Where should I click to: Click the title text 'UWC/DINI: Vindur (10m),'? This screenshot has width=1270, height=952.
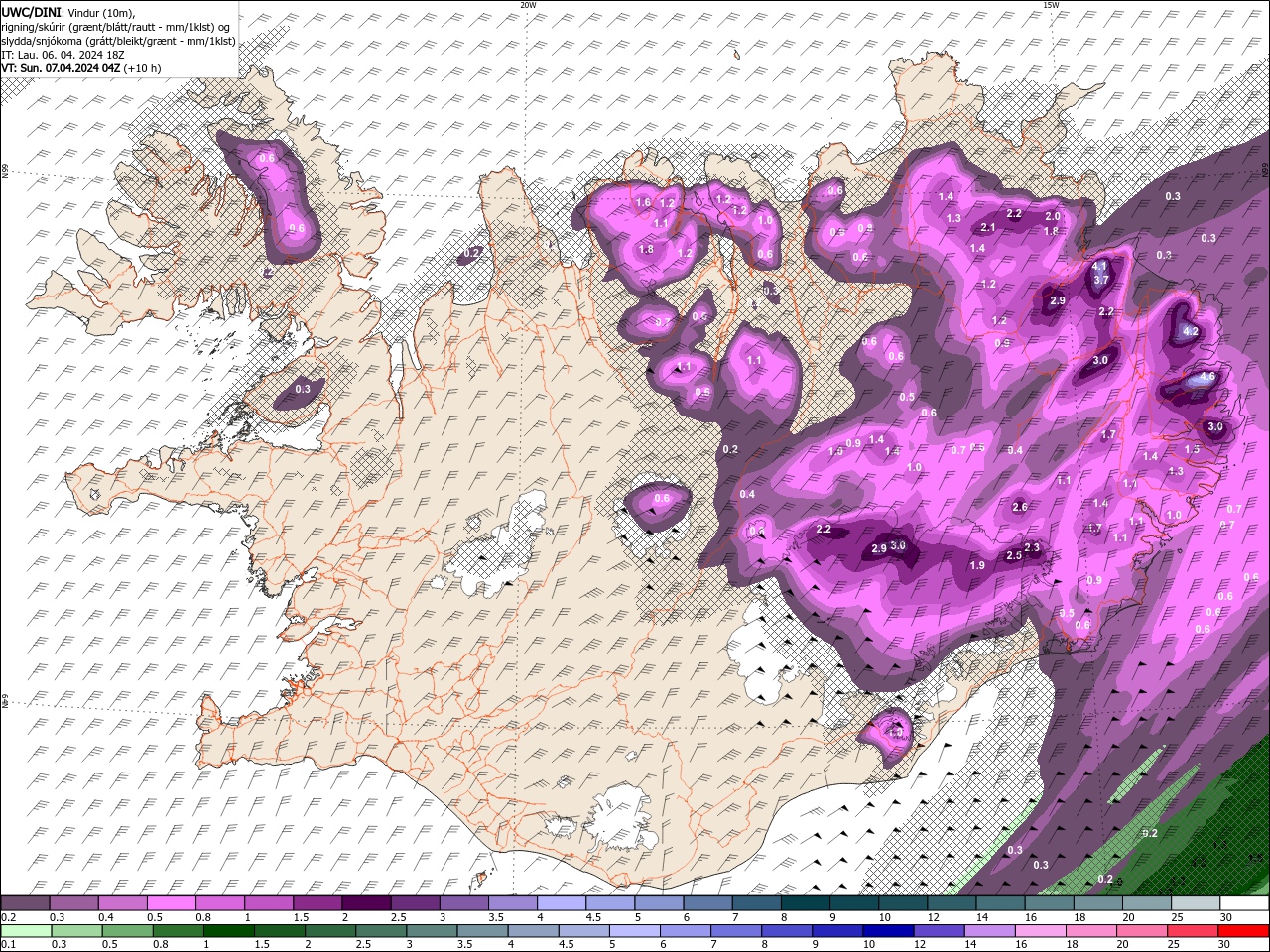click(x=67, y=12)
